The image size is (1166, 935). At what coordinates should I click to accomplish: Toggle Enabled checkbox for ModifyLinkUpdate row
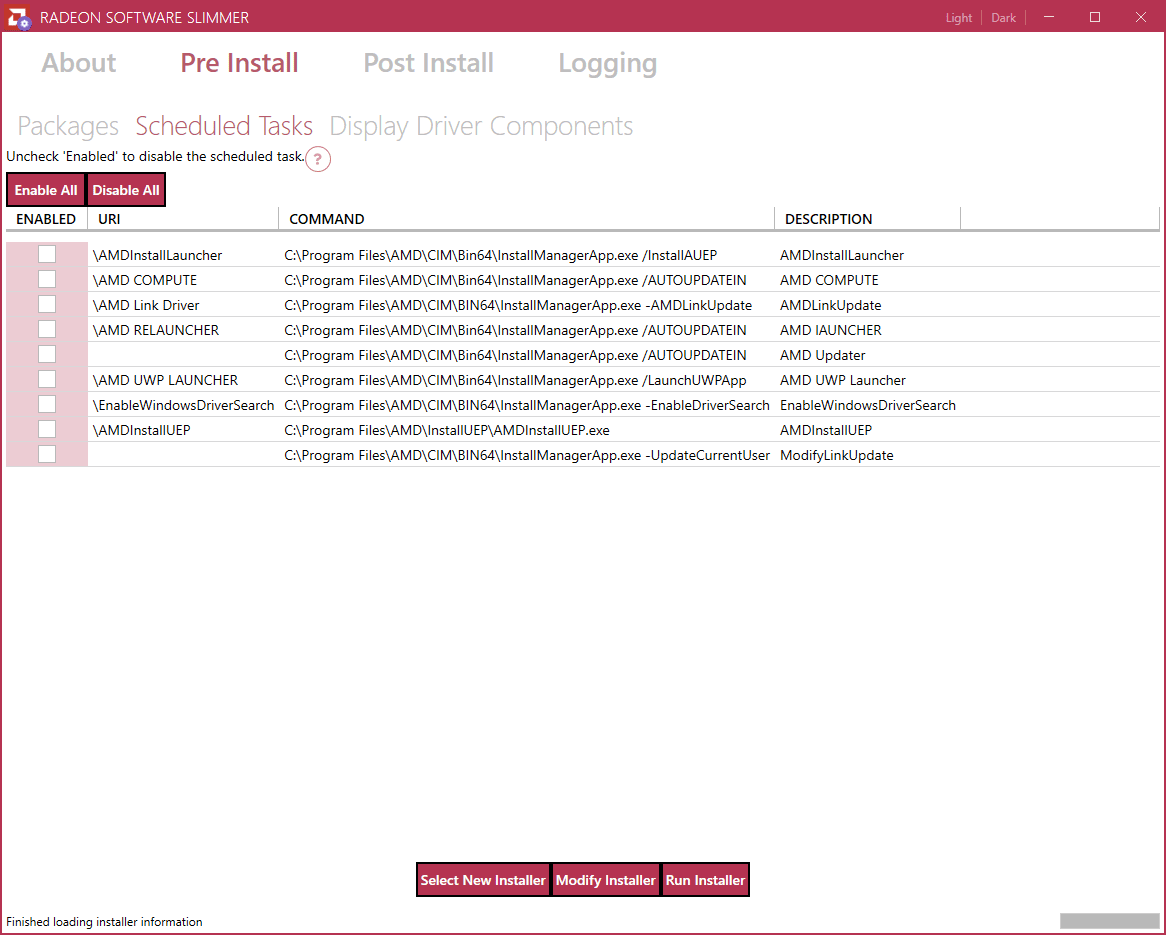point(47,454)
